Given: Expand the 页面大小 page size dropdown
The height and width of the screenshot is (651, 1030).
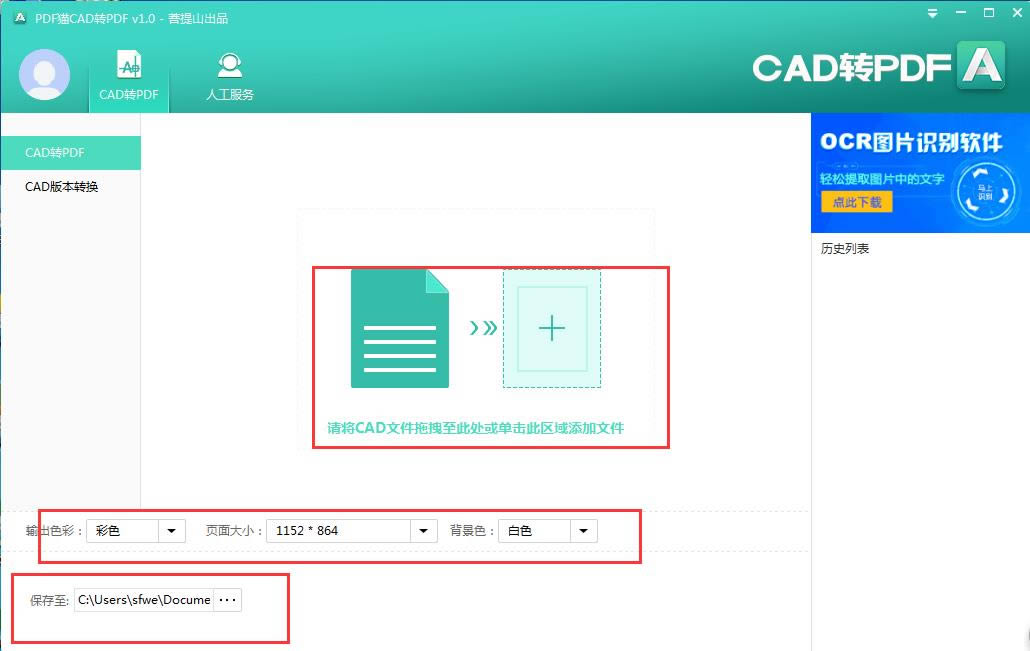Looking at the screenshot, I should 424,531.
